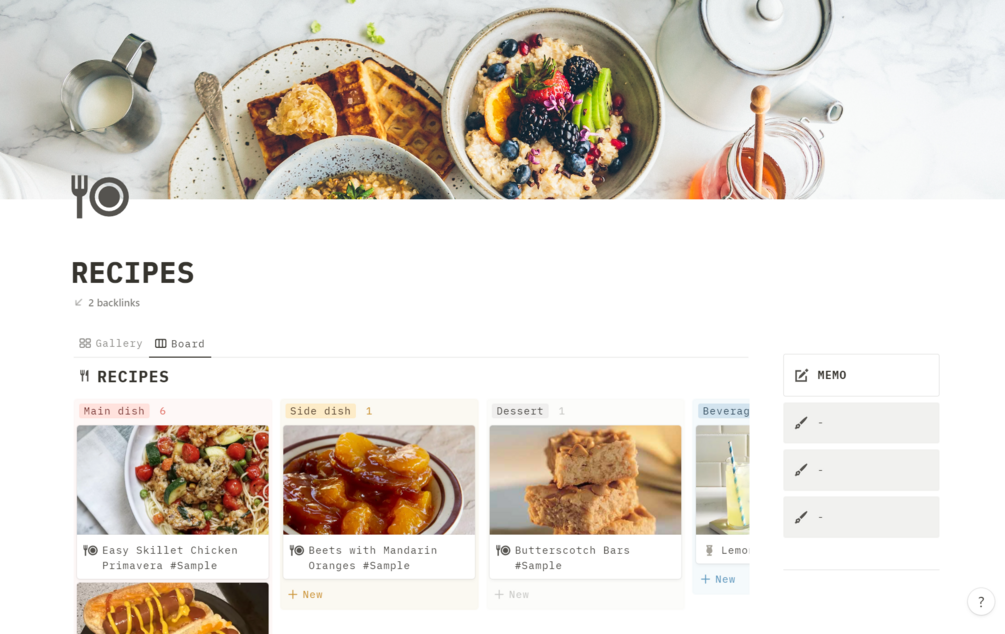Open Beets with Mandarin Oranges card
Viewport: 1005px width, 634px height.
click(379, 502)
